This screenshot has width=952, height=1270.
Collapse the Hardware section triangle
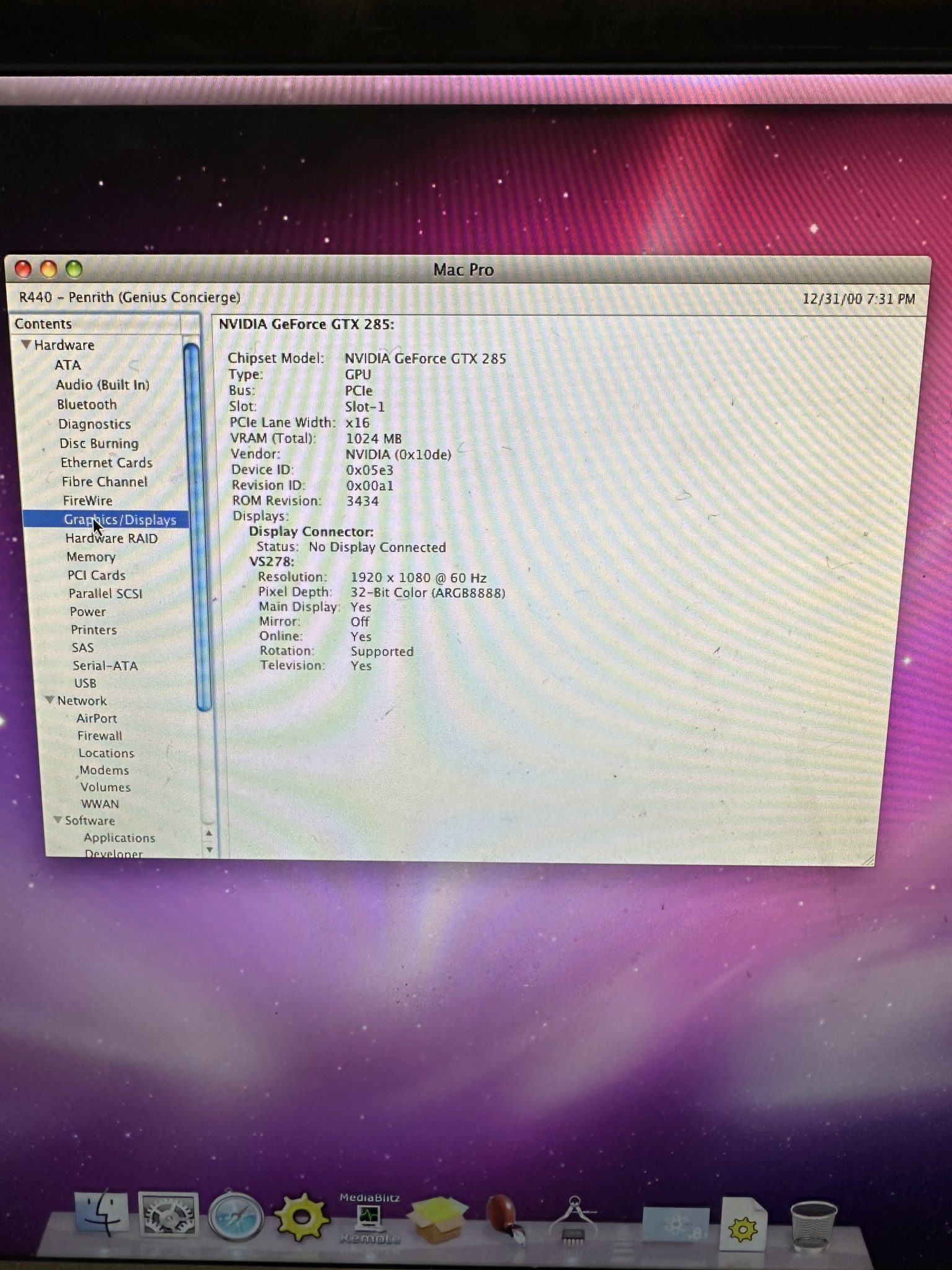[26, 345]
